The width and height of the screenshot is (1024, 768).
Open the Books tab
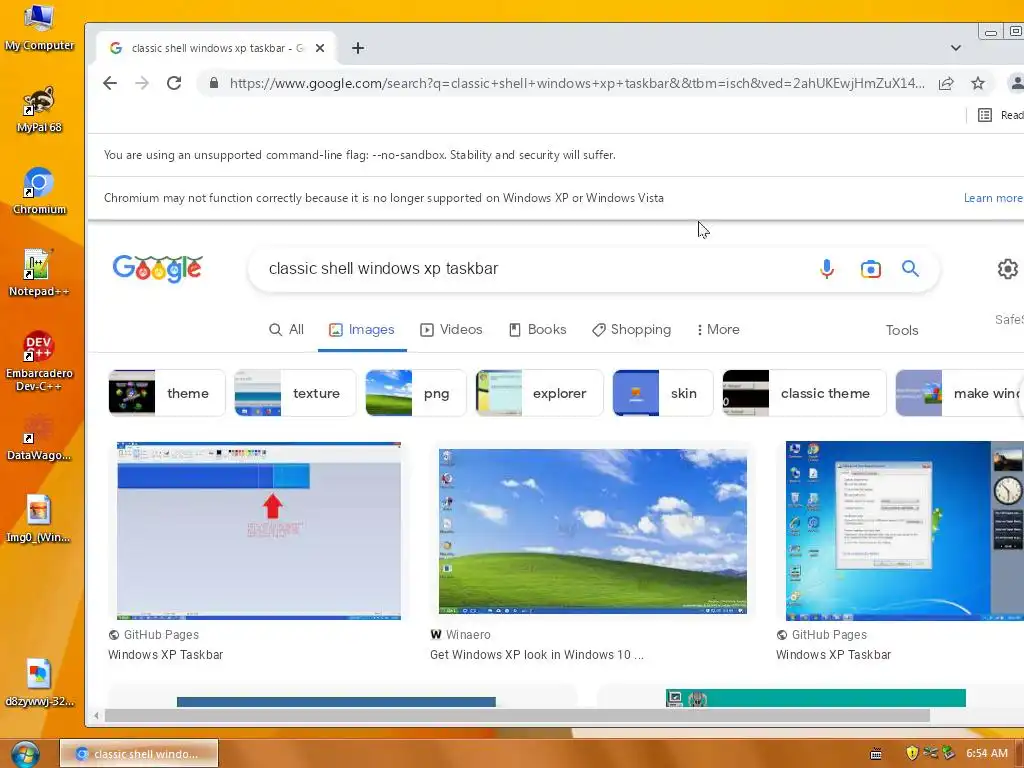538,330
